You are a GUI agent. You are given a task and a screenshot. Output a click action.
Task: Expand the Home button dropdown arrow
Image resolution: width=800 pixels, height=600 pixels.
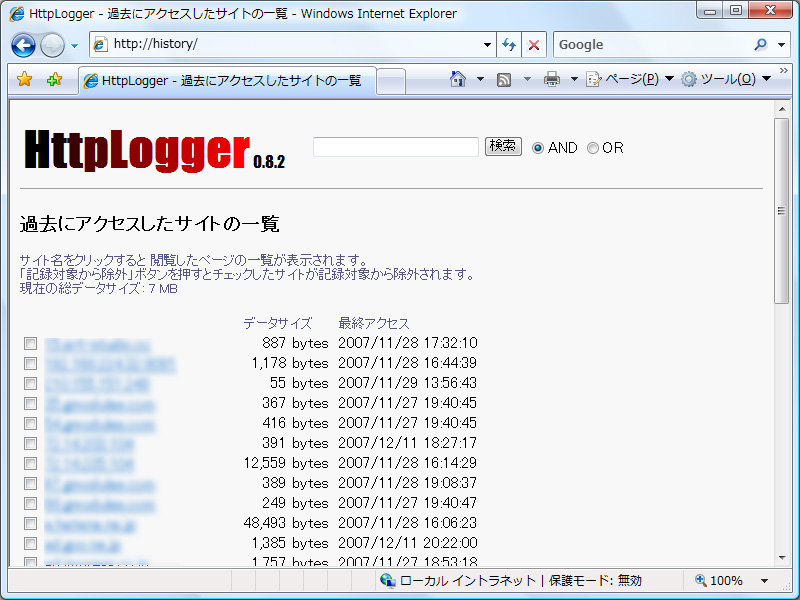pos(480,79)
